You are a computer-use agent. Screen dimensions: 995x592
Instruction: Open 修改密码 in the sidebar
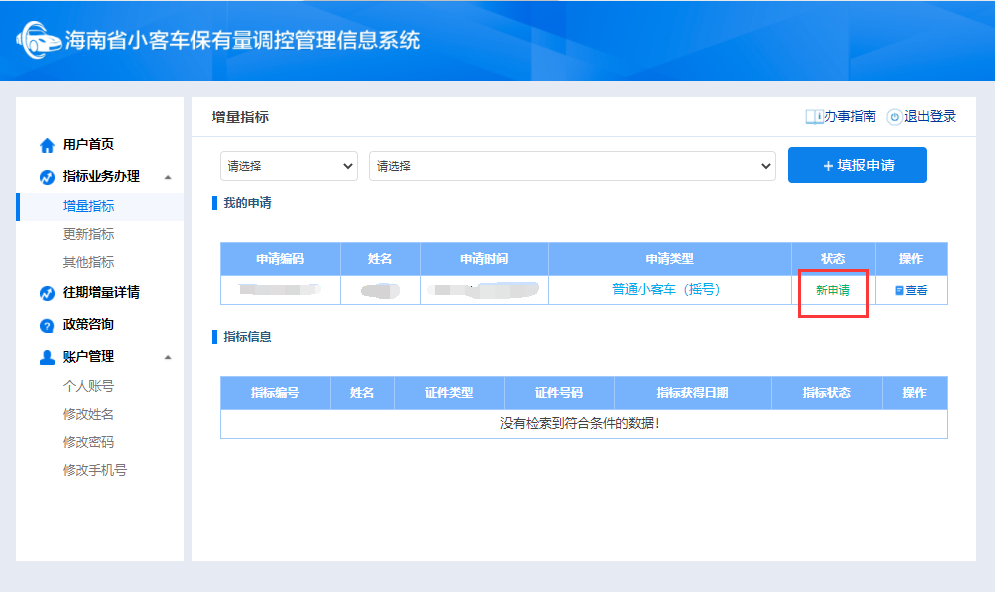click(x=88, y=442)
